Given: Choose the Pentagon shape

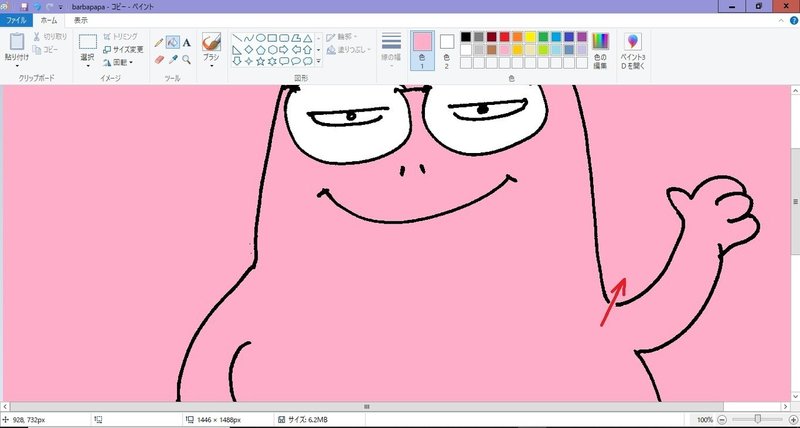Looking at the screenshot, I should [260, 50].
